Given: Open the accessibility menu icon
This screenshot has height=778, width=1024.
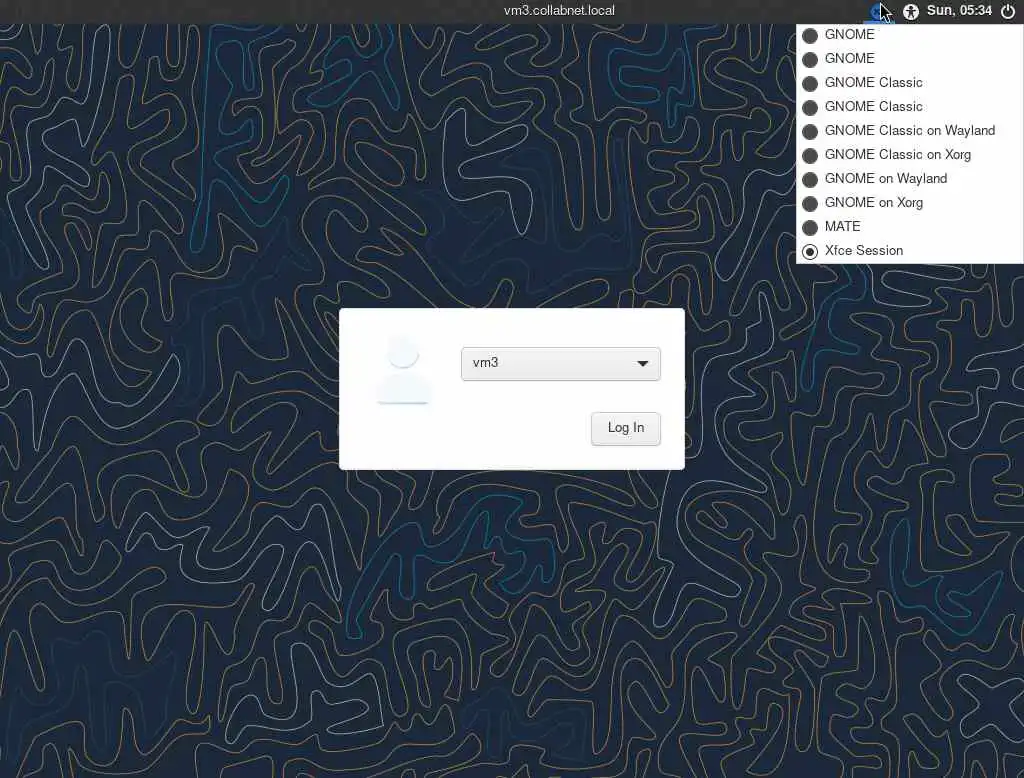Looking at the screenshot, I should [x=910, y=11].
